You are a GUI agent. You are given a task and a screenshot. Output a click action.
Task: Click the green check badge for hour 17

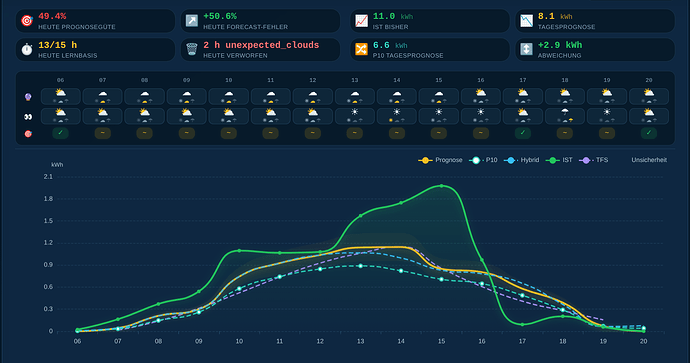[523, 133]
